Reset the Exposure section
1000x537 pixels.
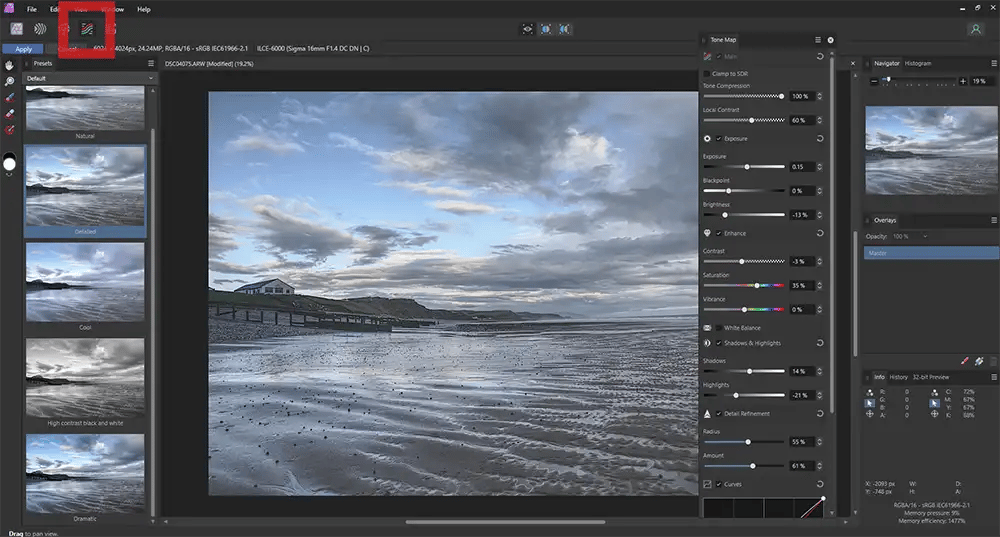point(820,138)
